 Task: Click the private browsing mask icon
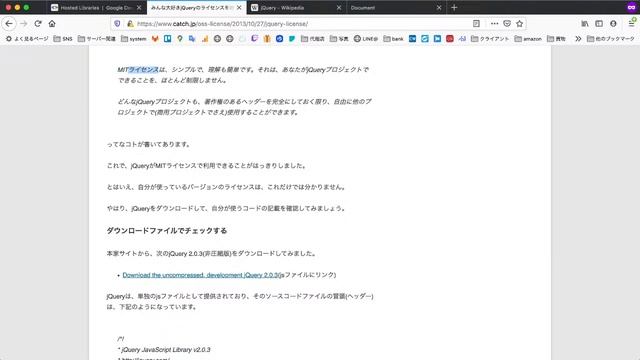click(631, 7)
